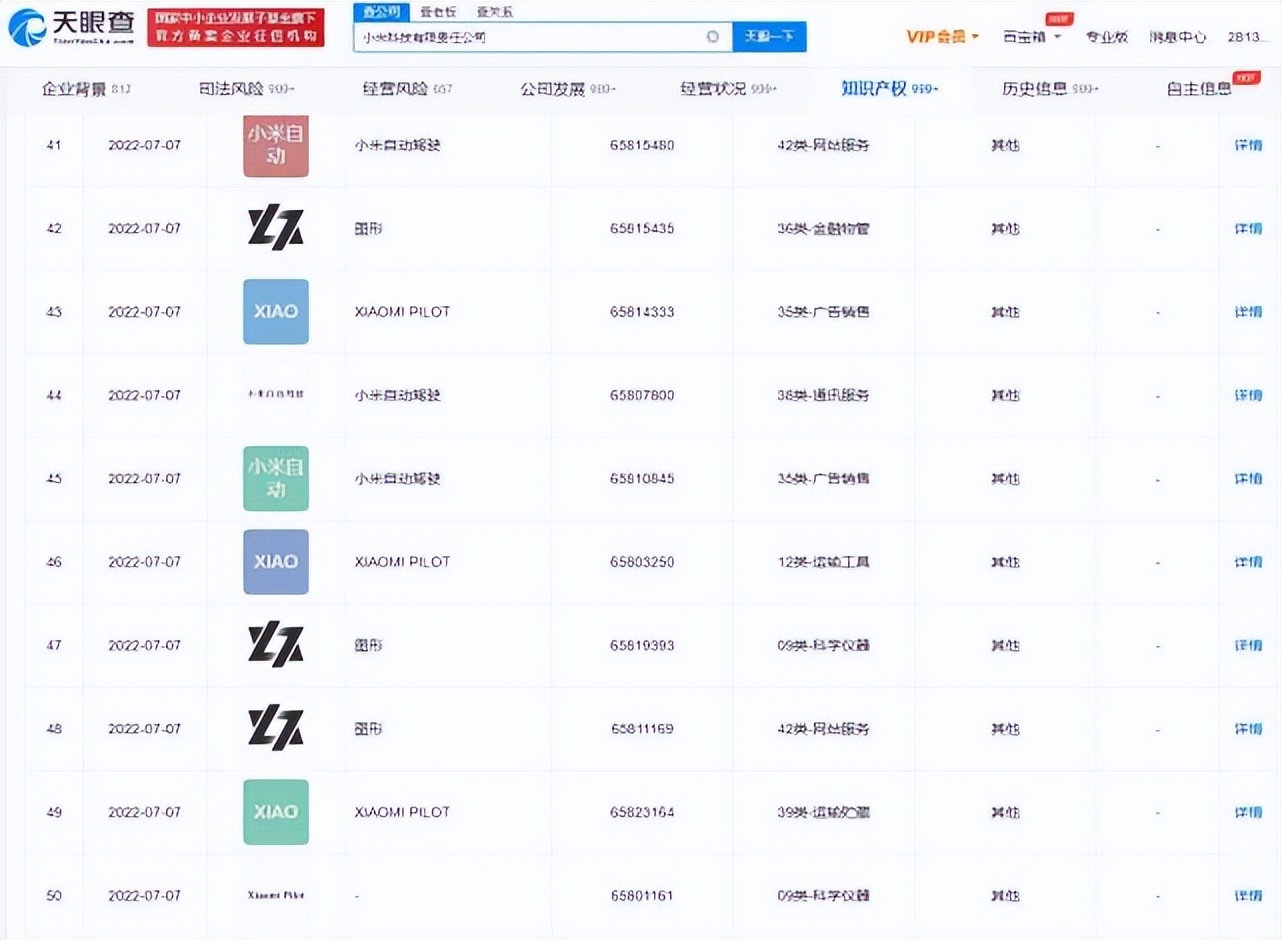Open 详情 for registration 65811169
Viewport: 1282px width, 940px height.
(x=1248, y=729)
